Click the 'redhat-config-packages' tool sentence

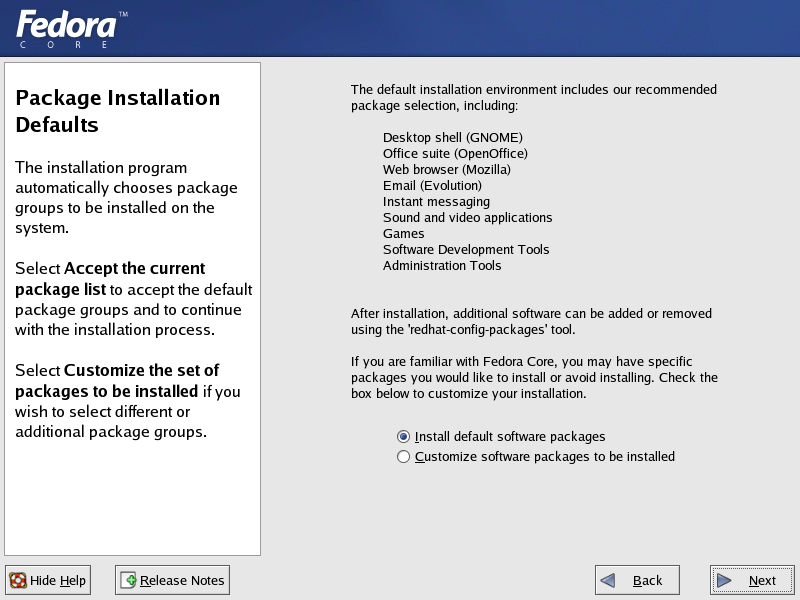pyautogui.click(x=531, y=321)
